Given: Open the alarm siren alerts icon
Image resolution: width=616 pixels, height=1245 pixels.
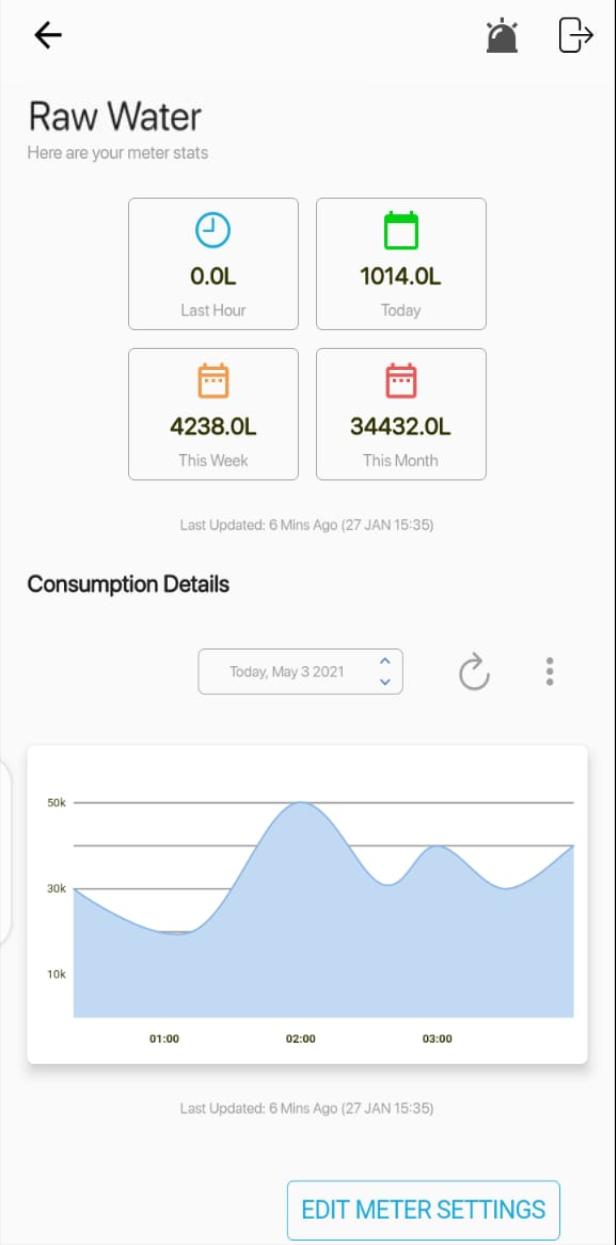Looking at the screenshot, I should tap(502, 35).
